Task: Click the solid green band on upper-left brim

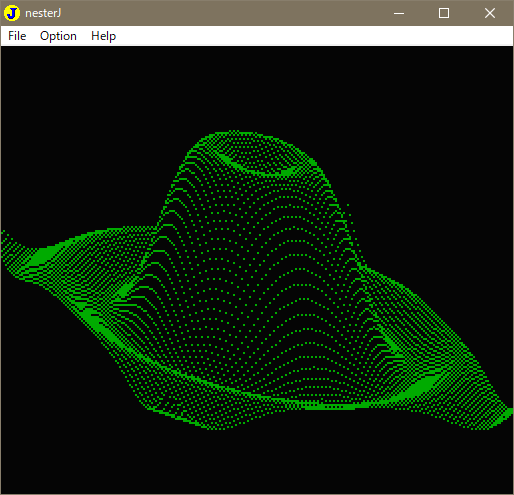Action: [x=42, y=256]
